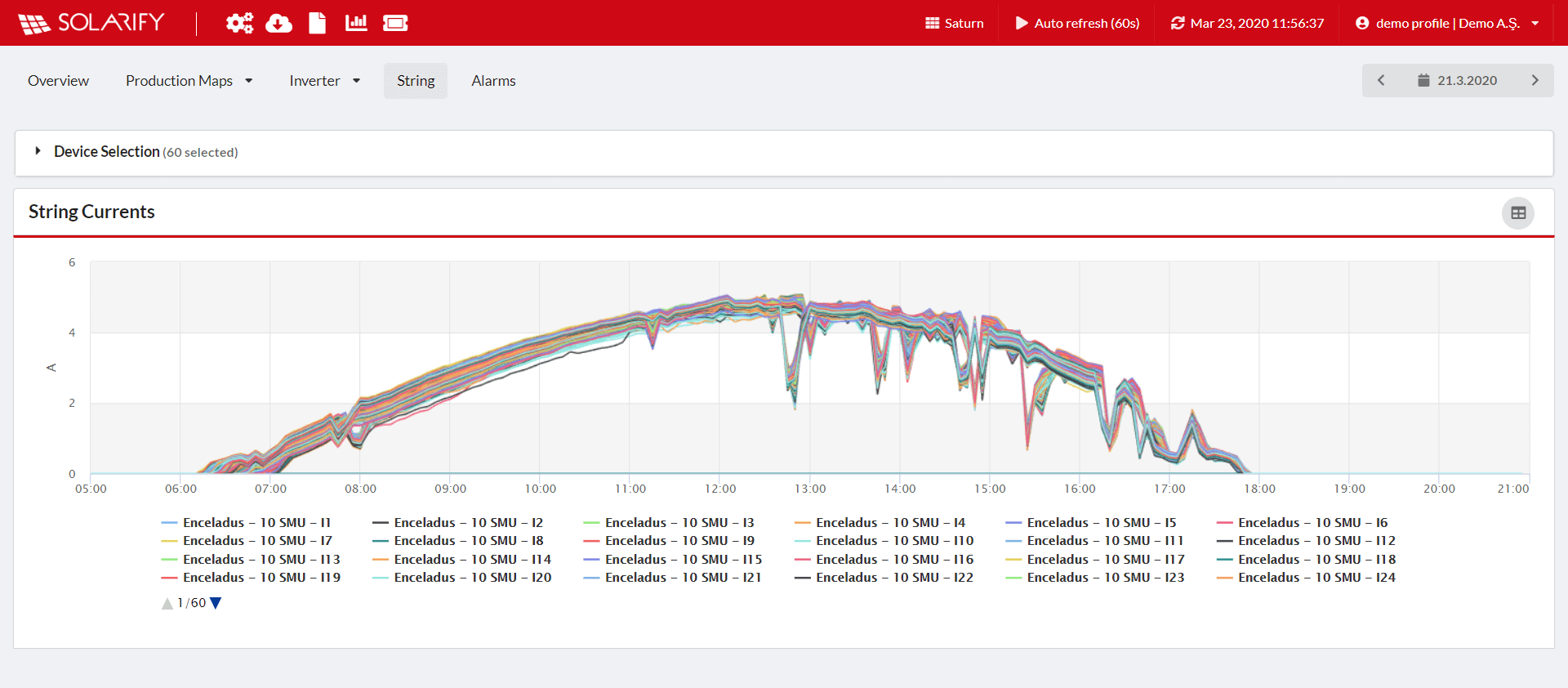Screen dimensions: 1568x688
Task: Click String Currents panel title
Action: click(x=91, y=212)
